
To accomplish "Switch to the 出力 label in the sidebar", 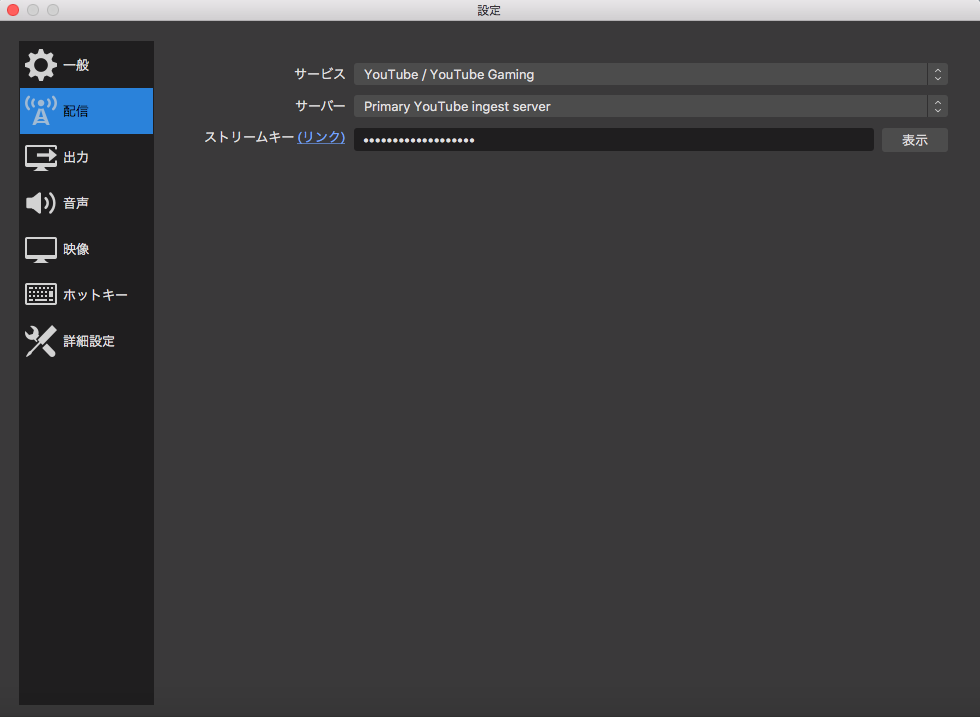I will (x=76, y=158).
